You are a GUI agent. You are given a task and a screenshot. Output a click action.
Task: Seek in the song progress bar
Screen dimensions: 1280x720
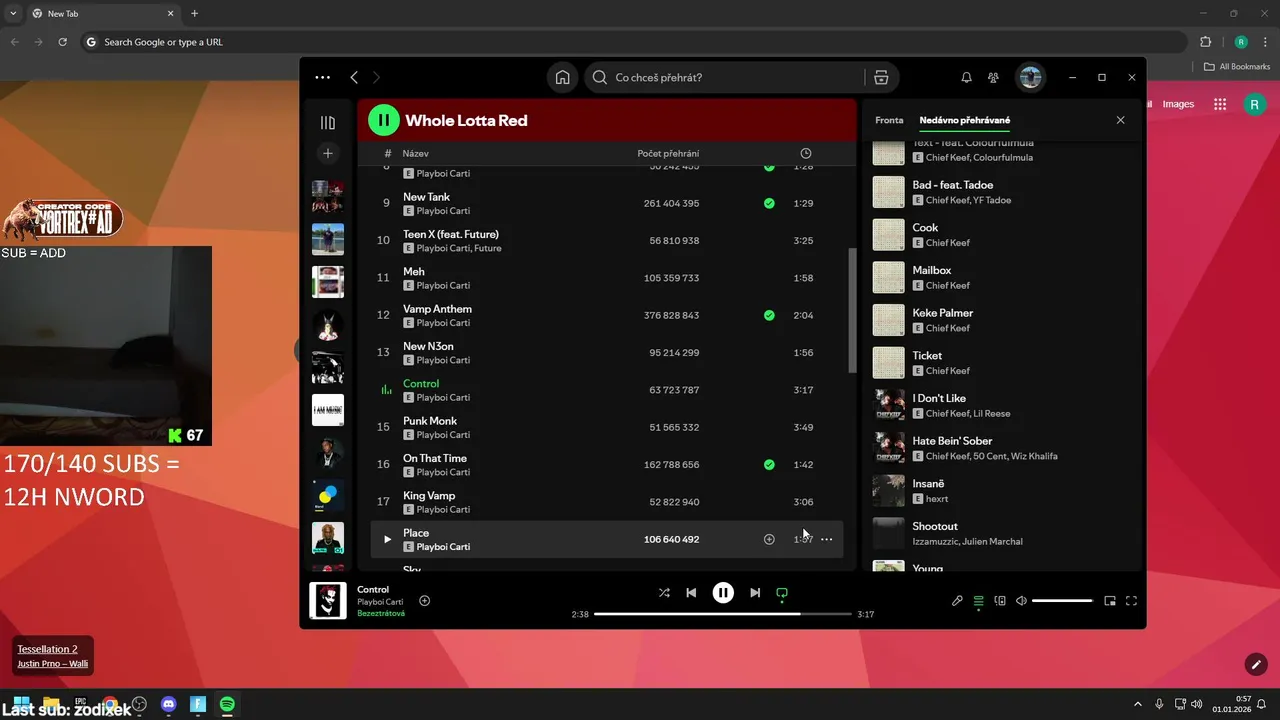point(723,614)
